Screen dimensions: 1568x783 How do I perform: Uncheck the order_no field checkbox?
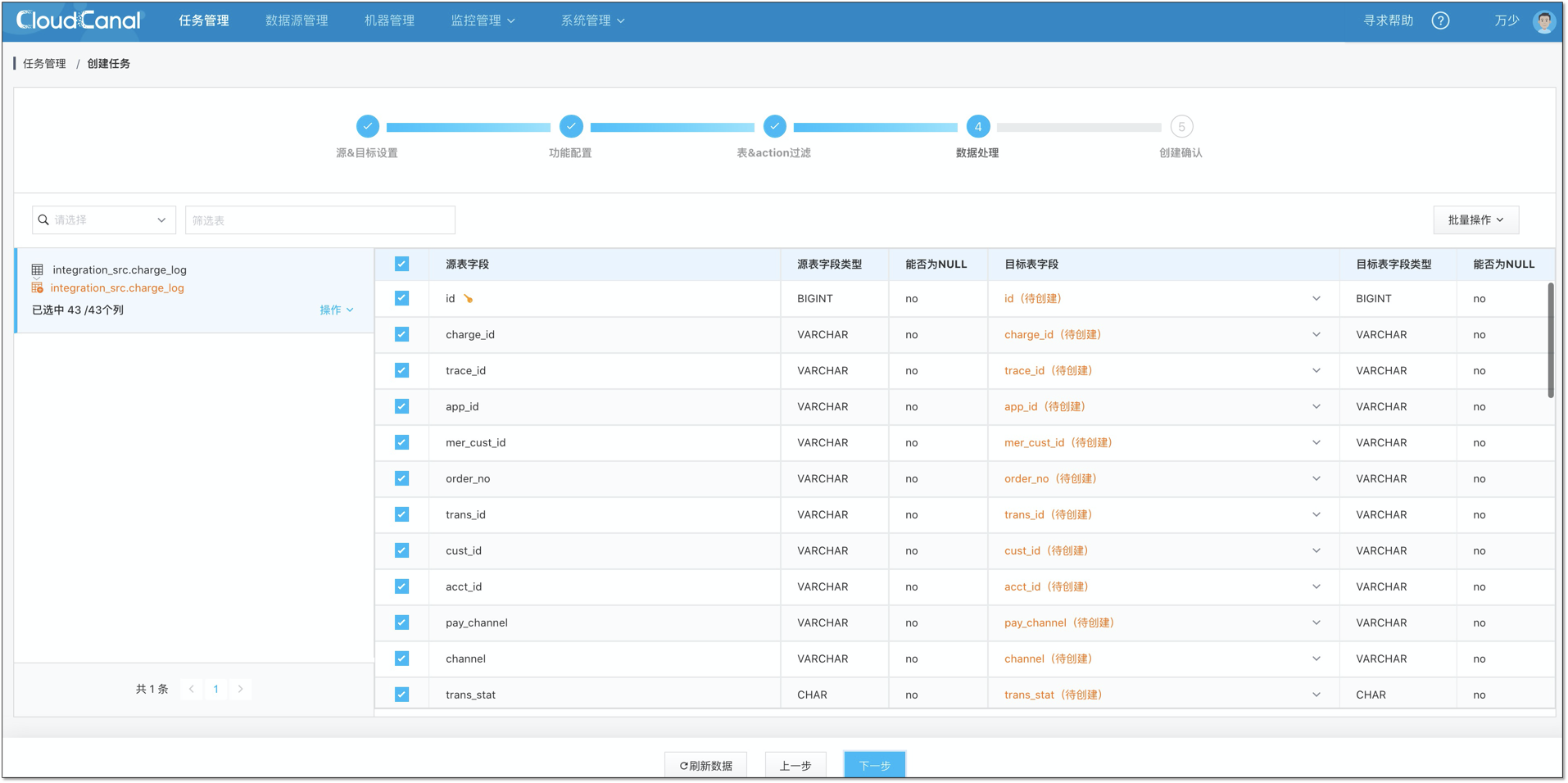pos(401,478)
